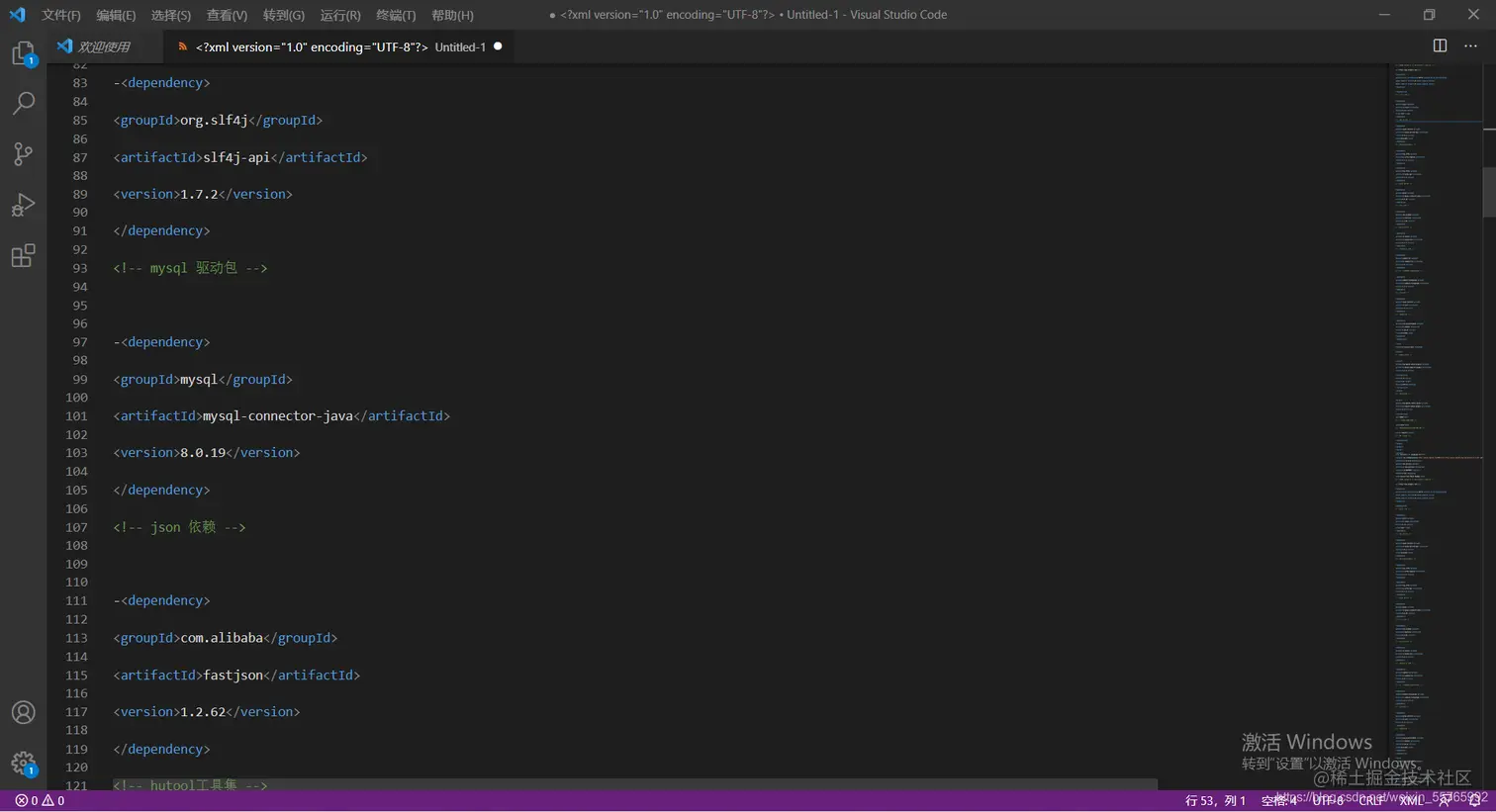Click the vertical scrollbar thumb of the editor

pyautogui.click(x=1489, y=192)
